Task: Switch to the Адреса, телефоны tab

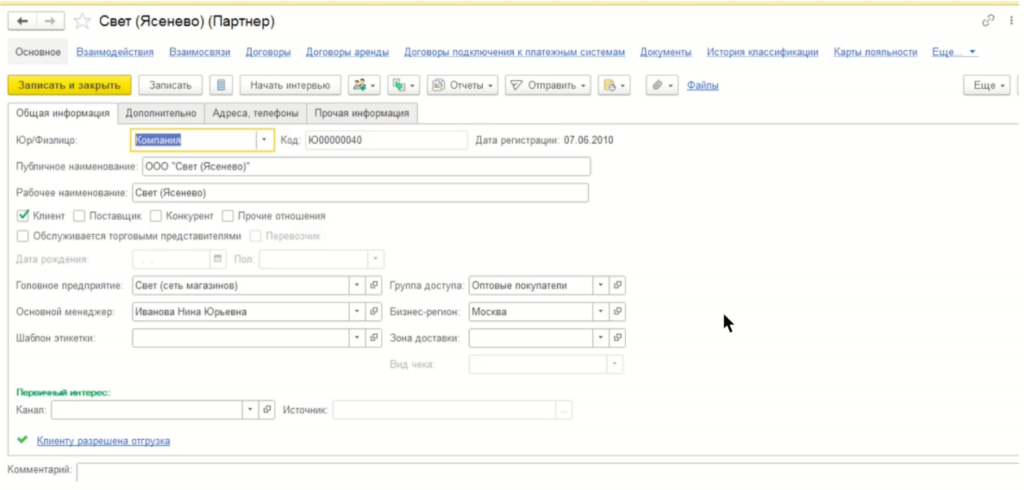Action: [x=255, y=113]
